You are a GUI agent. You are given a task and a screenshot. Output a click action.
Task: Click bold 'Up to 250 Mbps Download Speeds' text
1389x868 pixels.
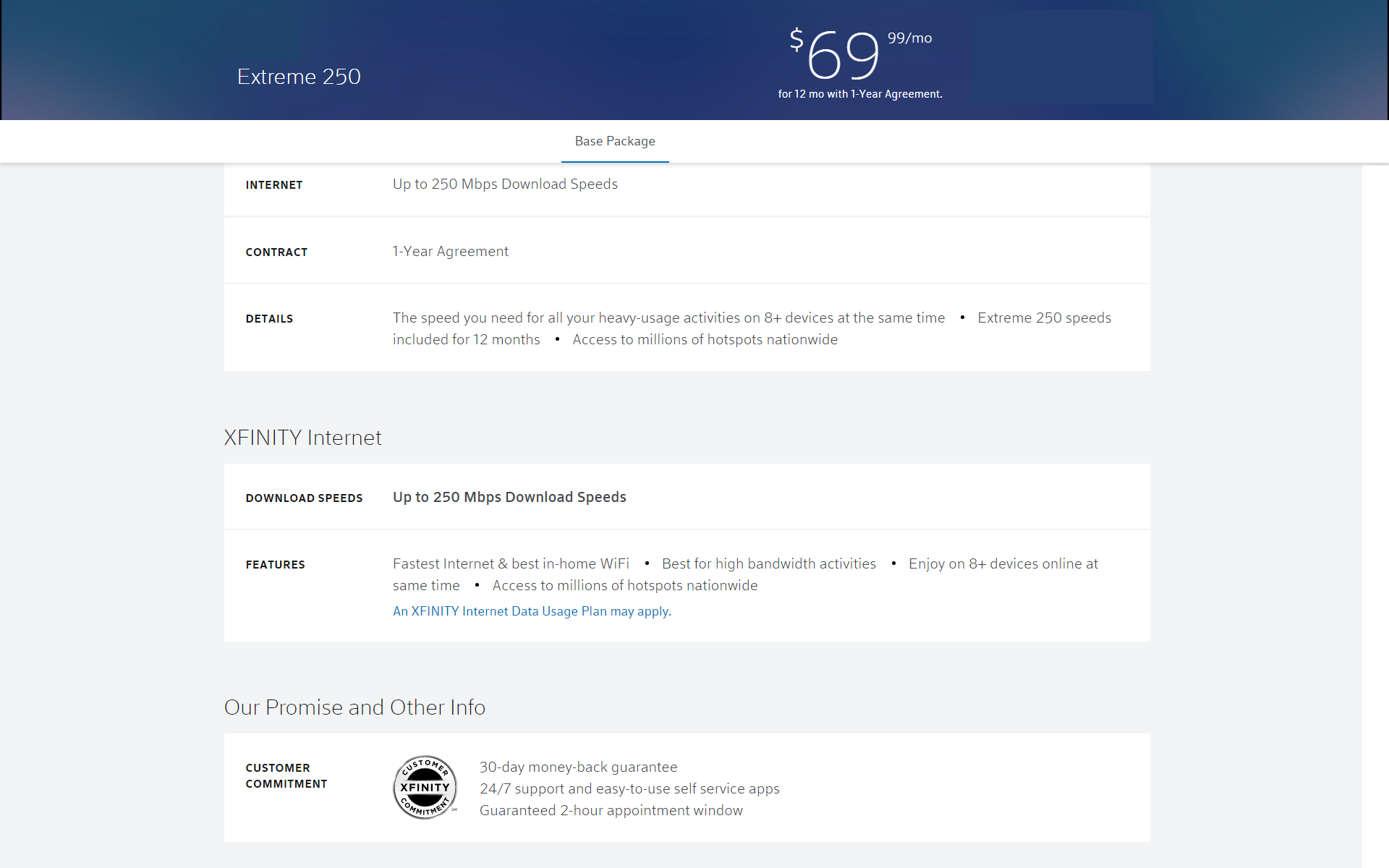(509, 498)
